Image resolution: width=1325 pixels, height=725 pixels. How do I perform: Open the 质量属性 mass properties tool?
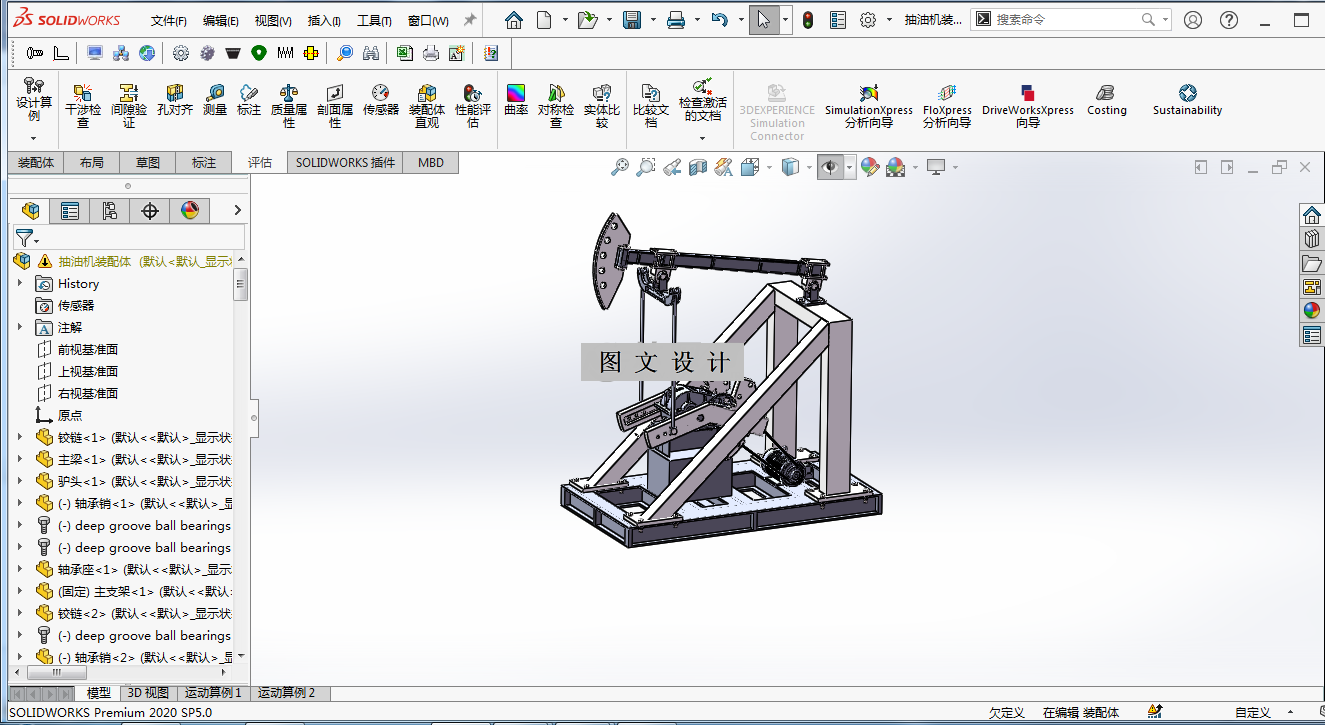(289, 105)
